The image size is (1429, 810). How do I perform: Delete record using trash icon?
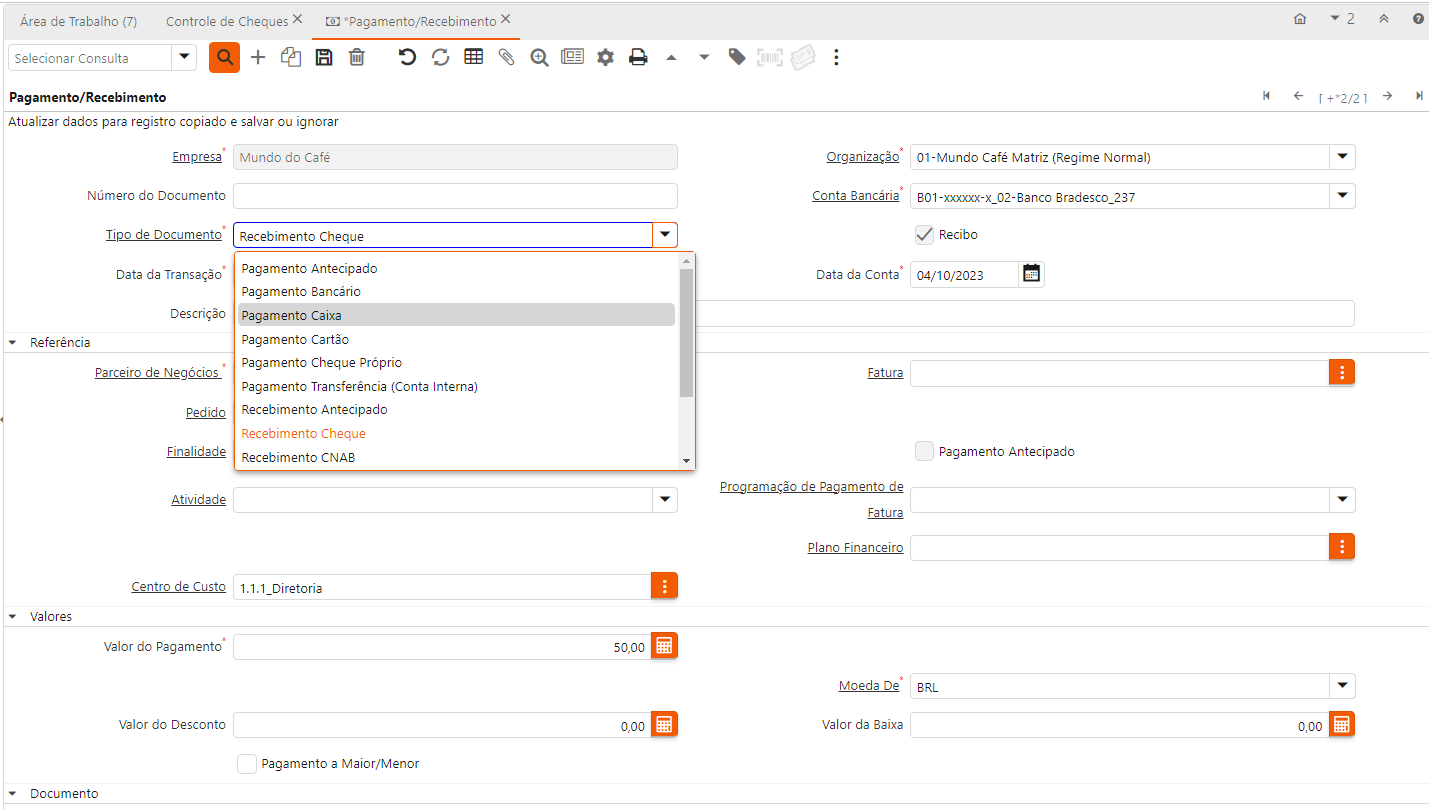(357, 58)
